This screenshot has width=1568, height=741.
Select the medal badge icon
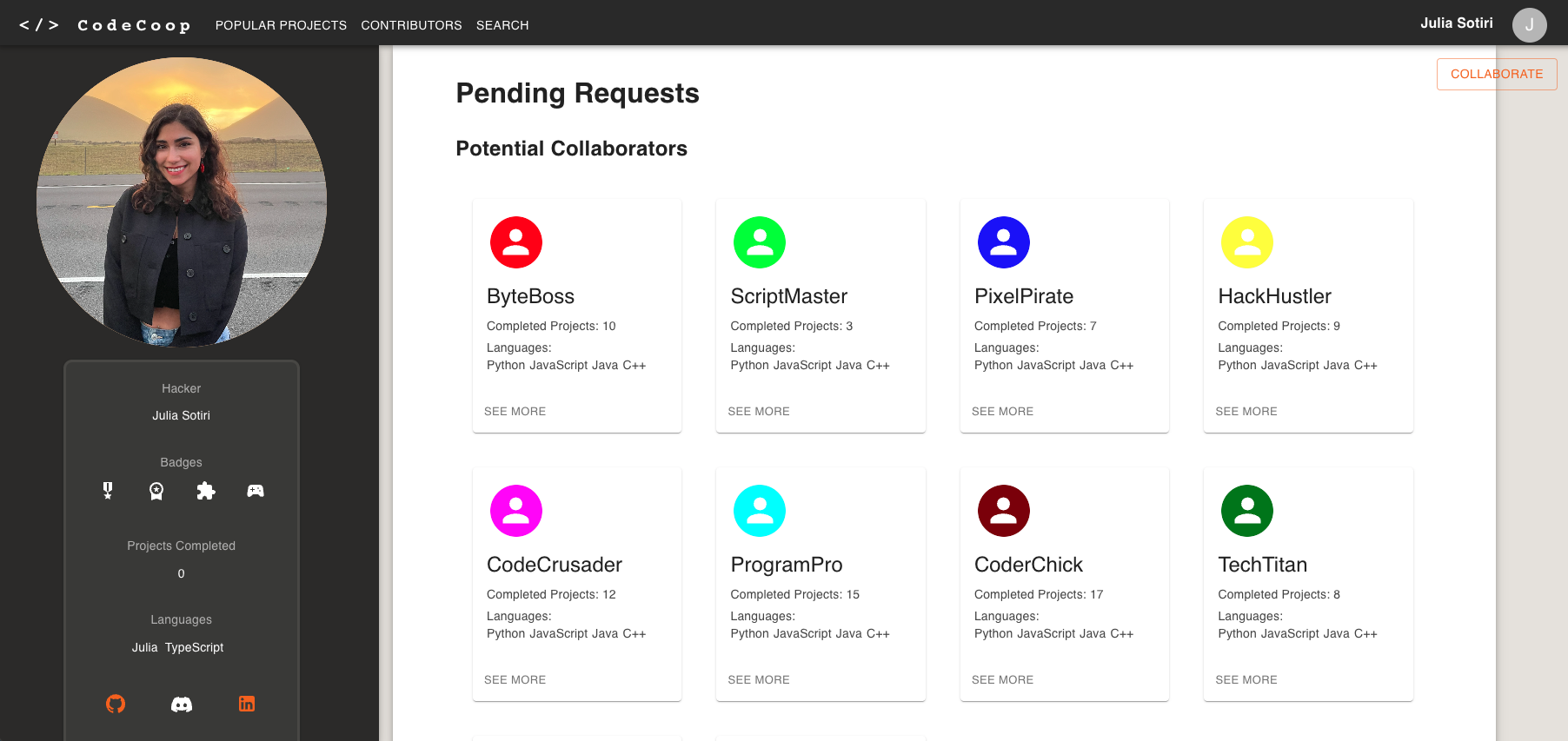tap(107, 490)
